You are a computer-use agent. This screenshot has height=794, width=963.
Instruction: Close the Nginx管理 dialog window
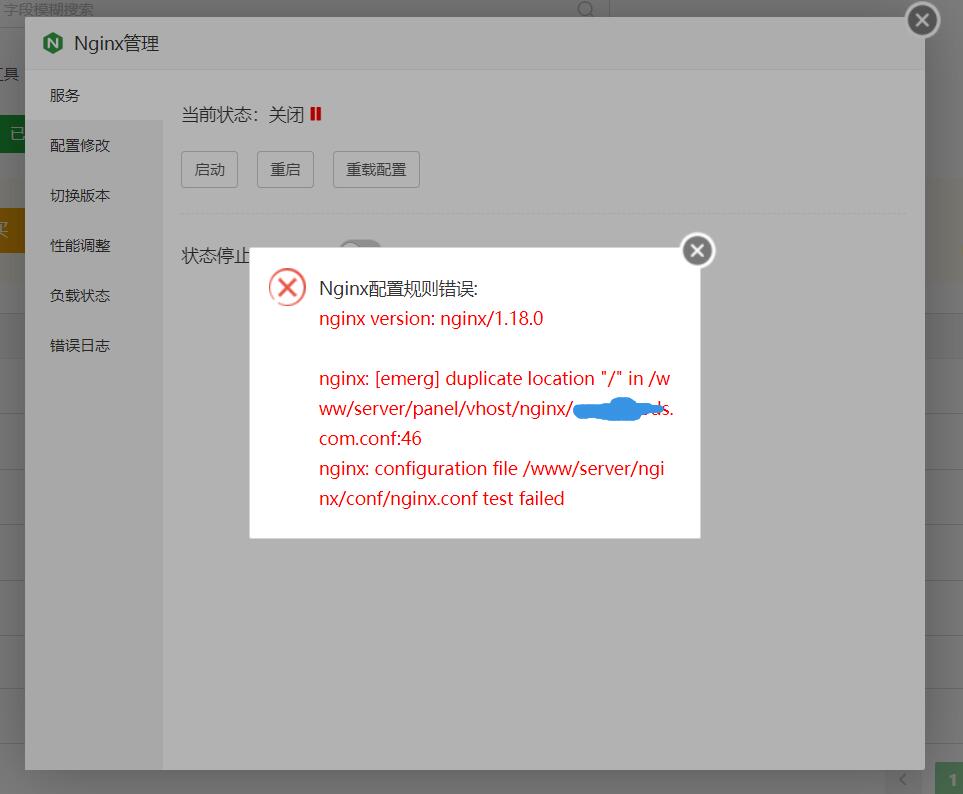[x=922, y=20]
